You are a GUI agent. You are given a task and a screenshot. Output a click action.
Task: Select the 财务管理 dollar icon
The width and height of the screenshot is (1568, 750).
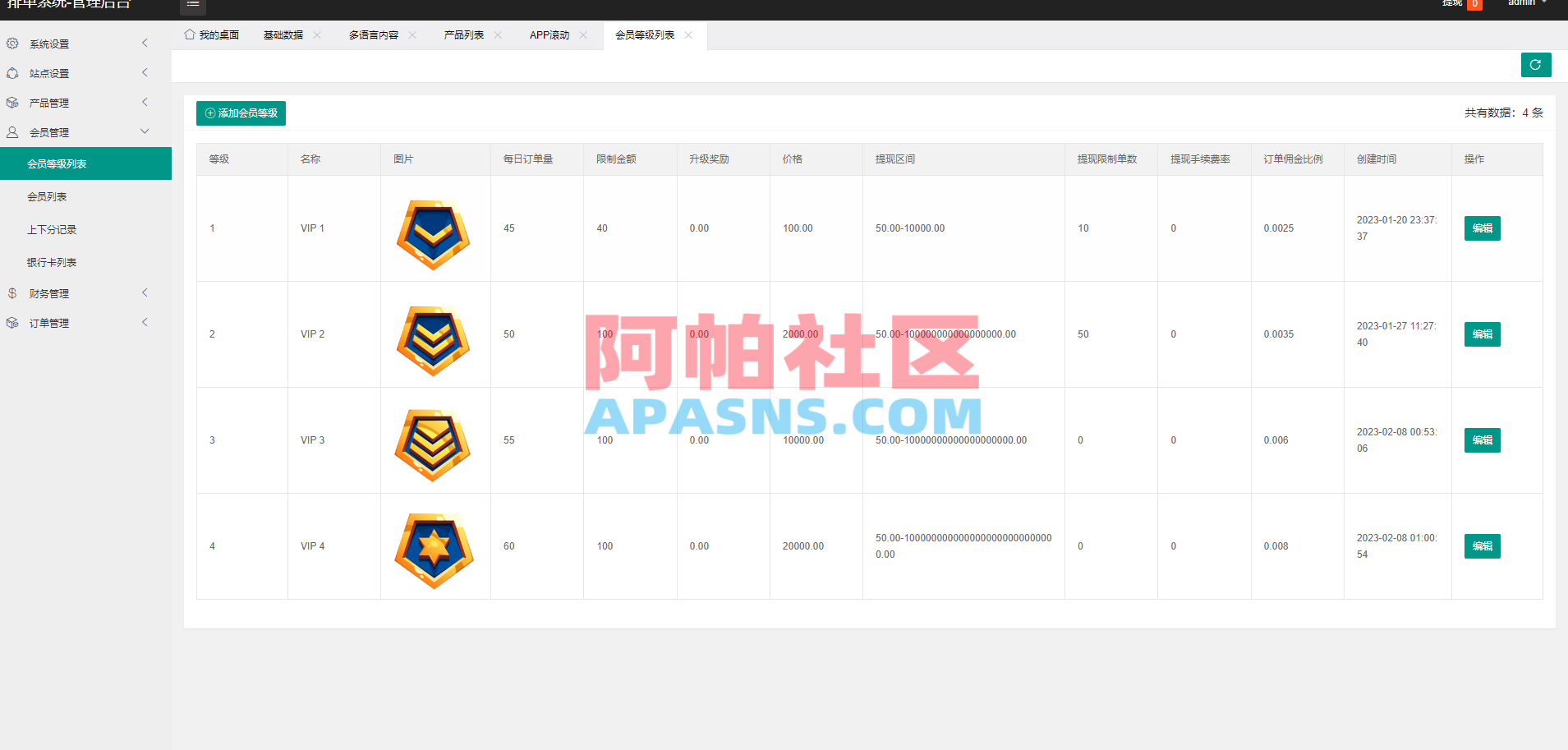click(12, 292)
